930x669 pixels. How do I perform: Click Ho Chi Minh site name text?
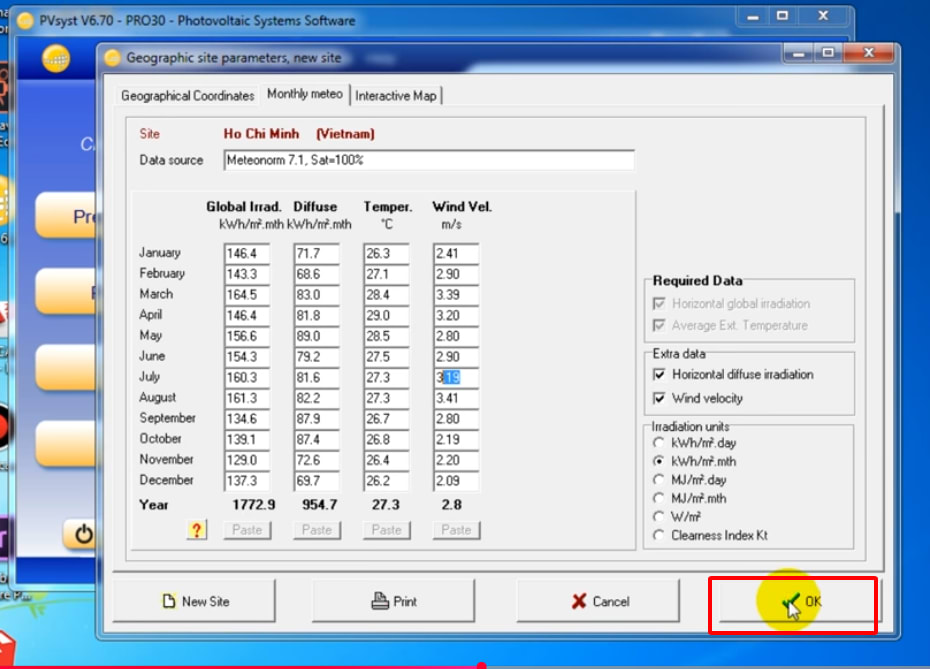(x=261, y=133)
